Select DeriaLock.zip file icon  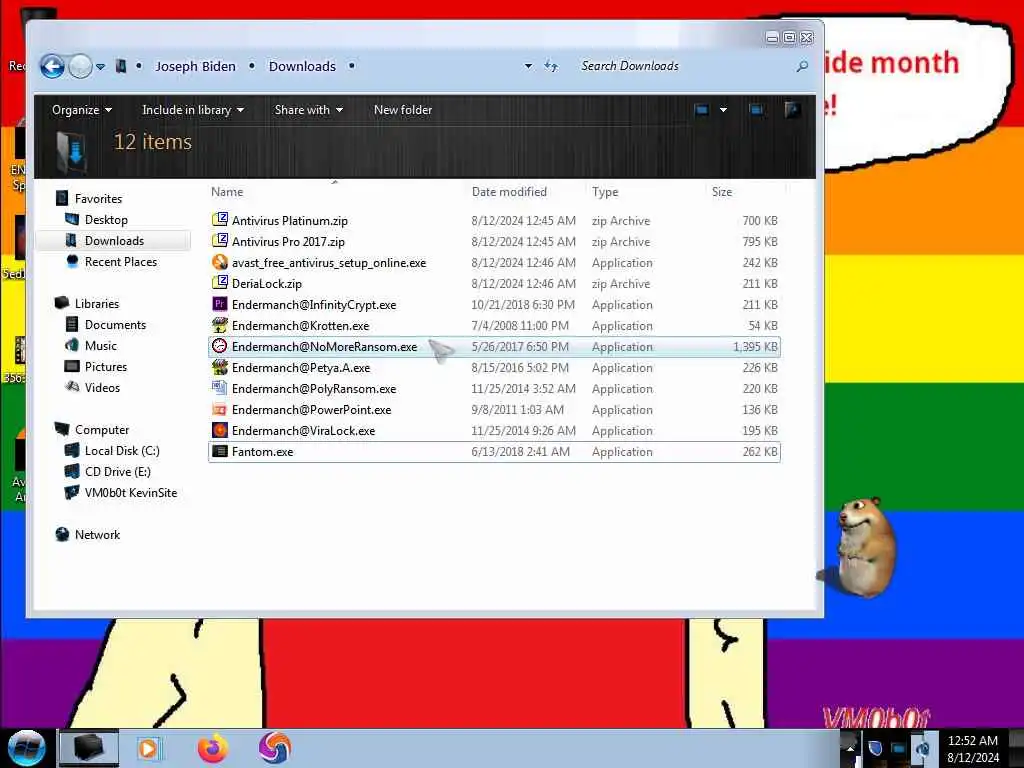click(x=220, y=283)
